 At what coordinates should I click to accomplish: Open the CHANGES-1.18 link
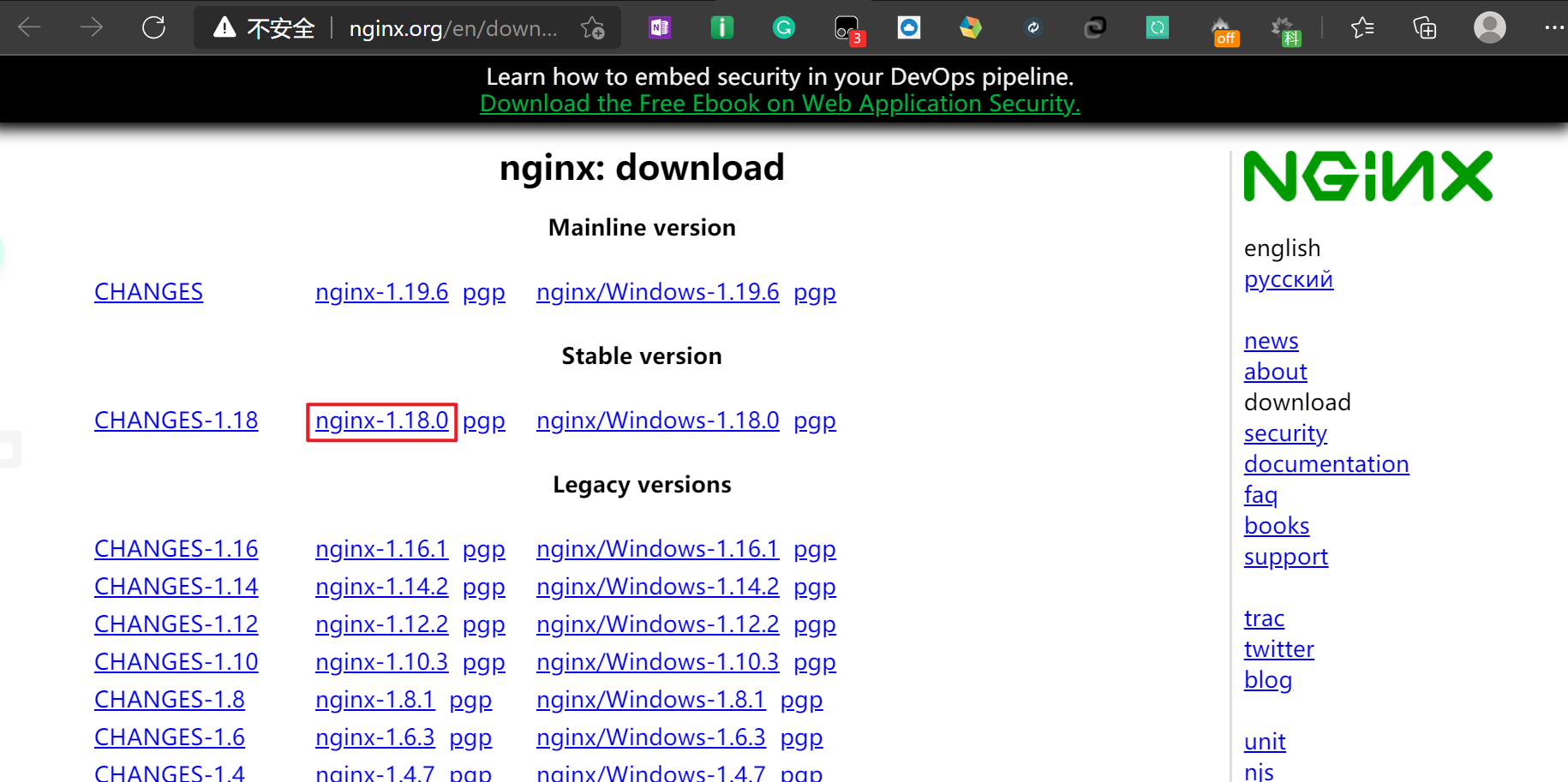177,421
